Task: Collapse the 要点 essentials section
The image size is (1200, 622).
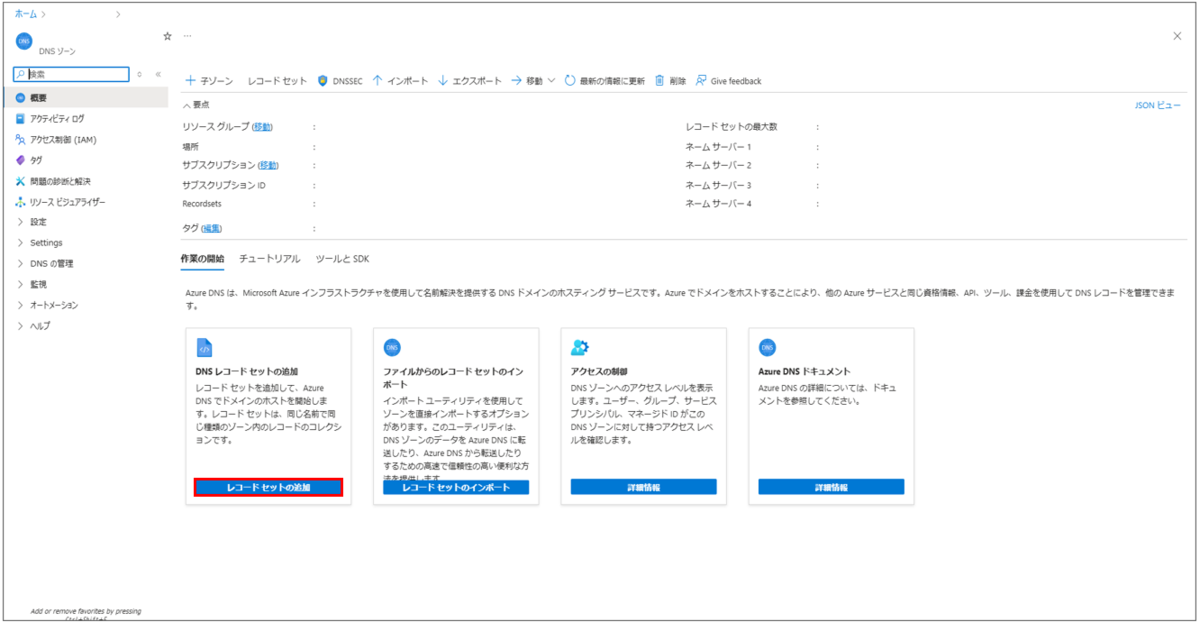Action: pos(196,104)
